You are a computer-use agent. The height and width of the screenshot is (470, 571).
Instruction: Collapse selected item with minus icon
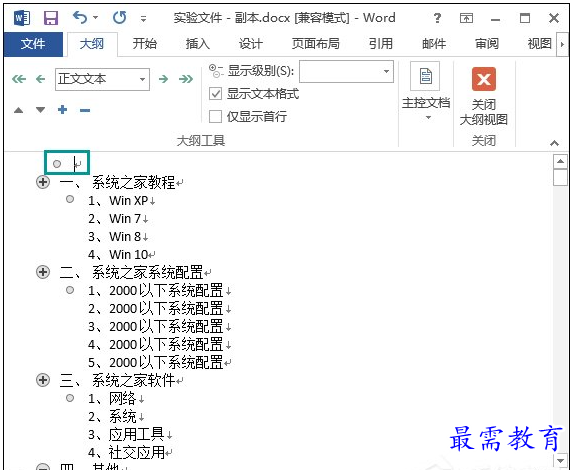[85, 110]
